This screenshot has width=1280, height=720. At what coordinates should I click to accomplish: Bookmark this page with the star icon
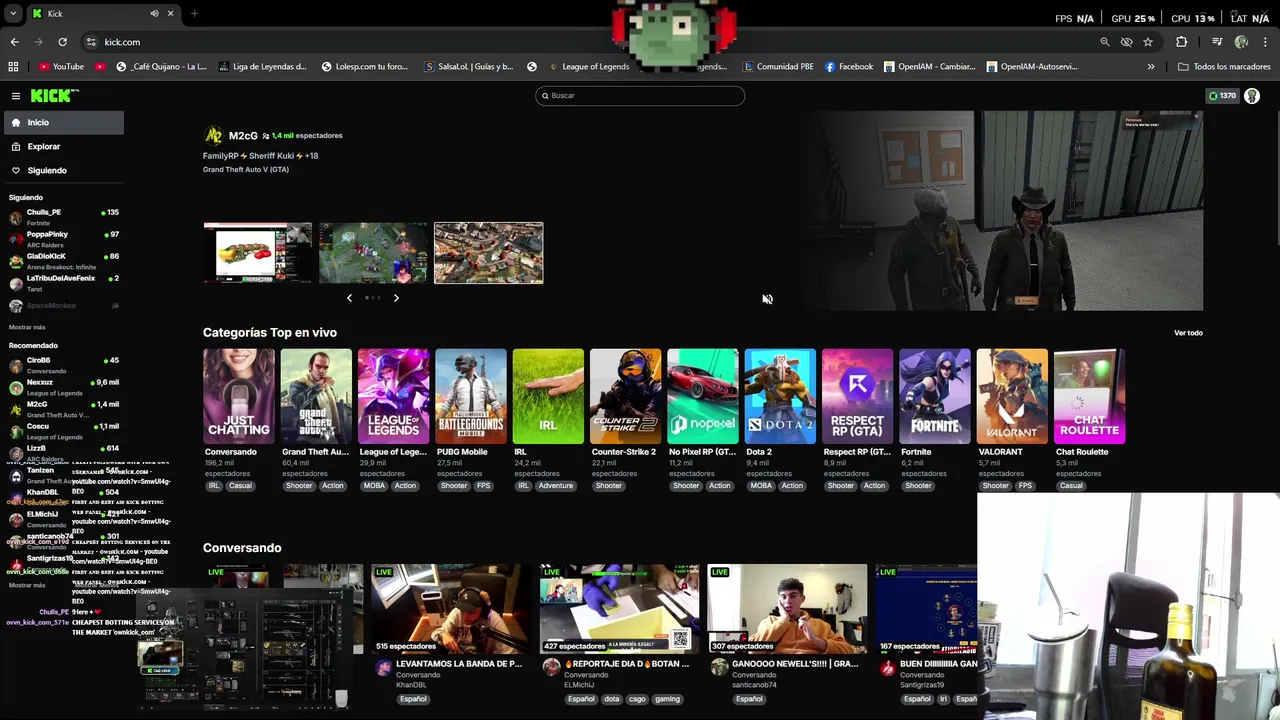(x=1148, y=42)
